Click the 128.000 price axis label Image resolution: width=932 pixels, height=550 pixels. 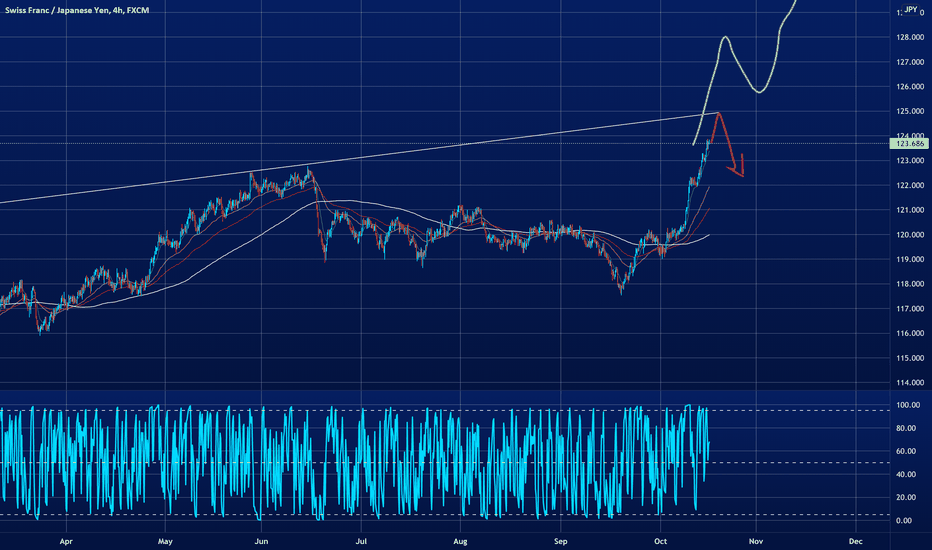910,37
